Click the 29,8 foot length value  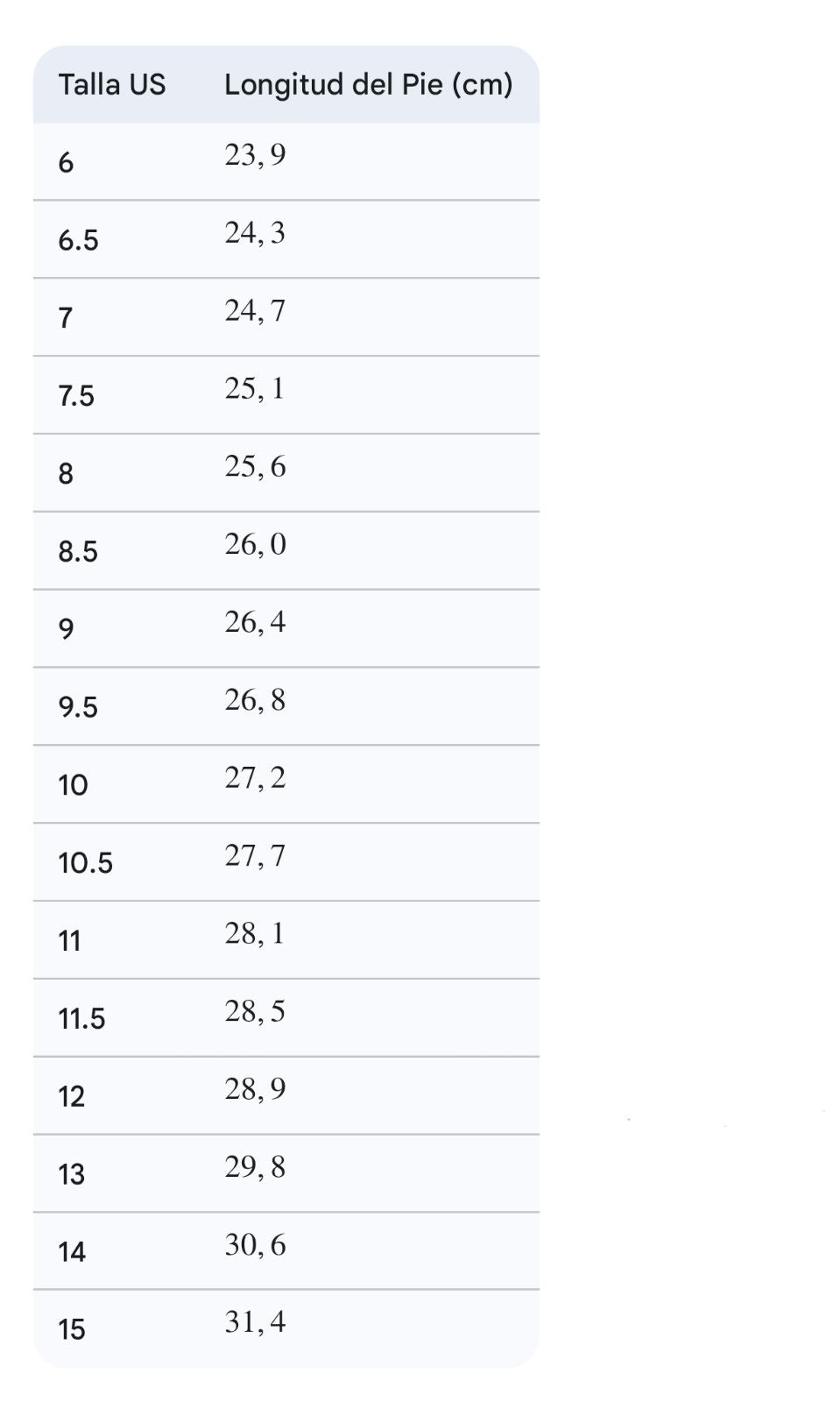coord(255,1167)
